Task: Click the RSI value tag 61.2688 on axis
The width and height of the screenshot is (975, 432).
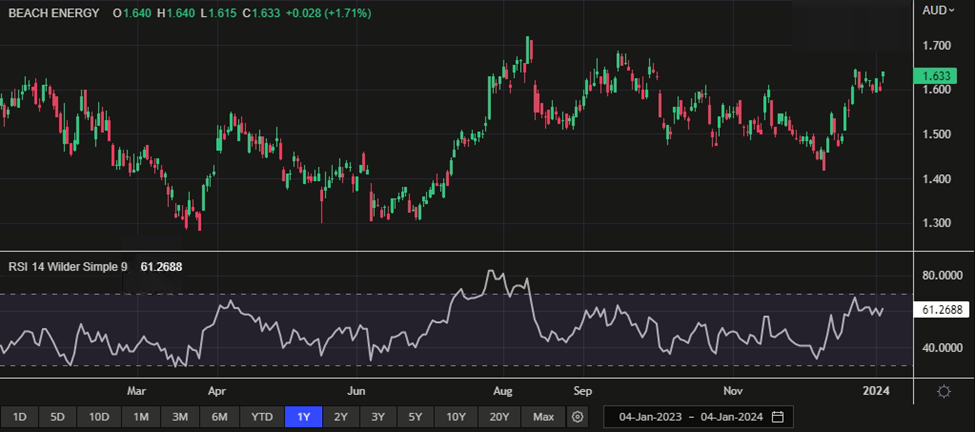Action: [x=943, y=309]
